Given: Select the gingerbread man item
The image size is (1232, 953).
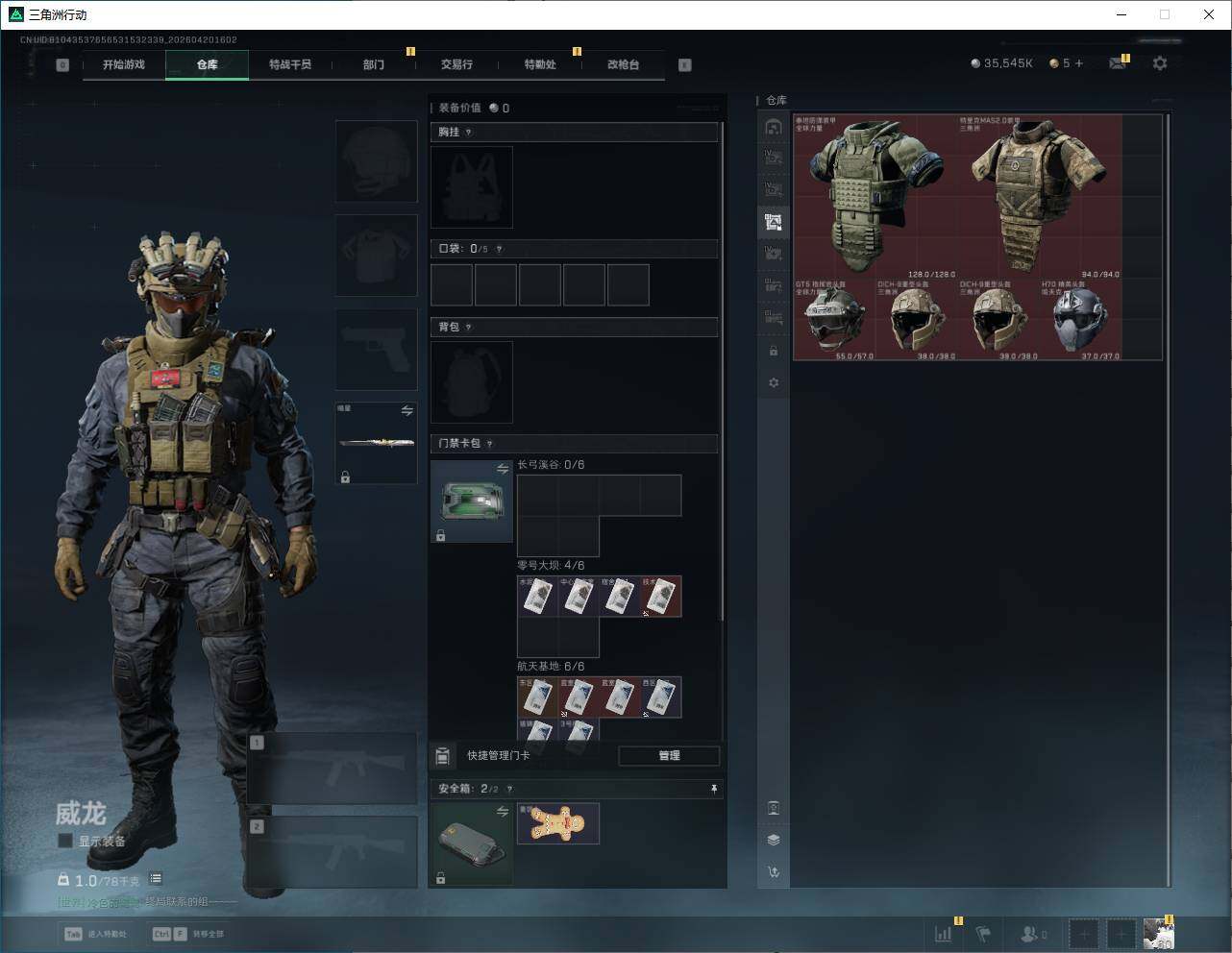Looking at the screenshot, I should click(558, 823).
